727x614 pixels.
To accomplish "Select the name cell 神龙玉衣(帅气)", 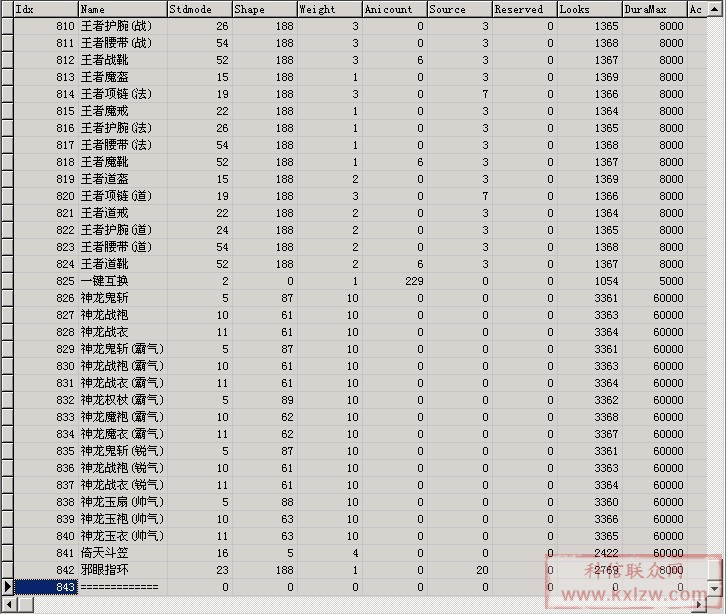I will click(x=122, y=536).
